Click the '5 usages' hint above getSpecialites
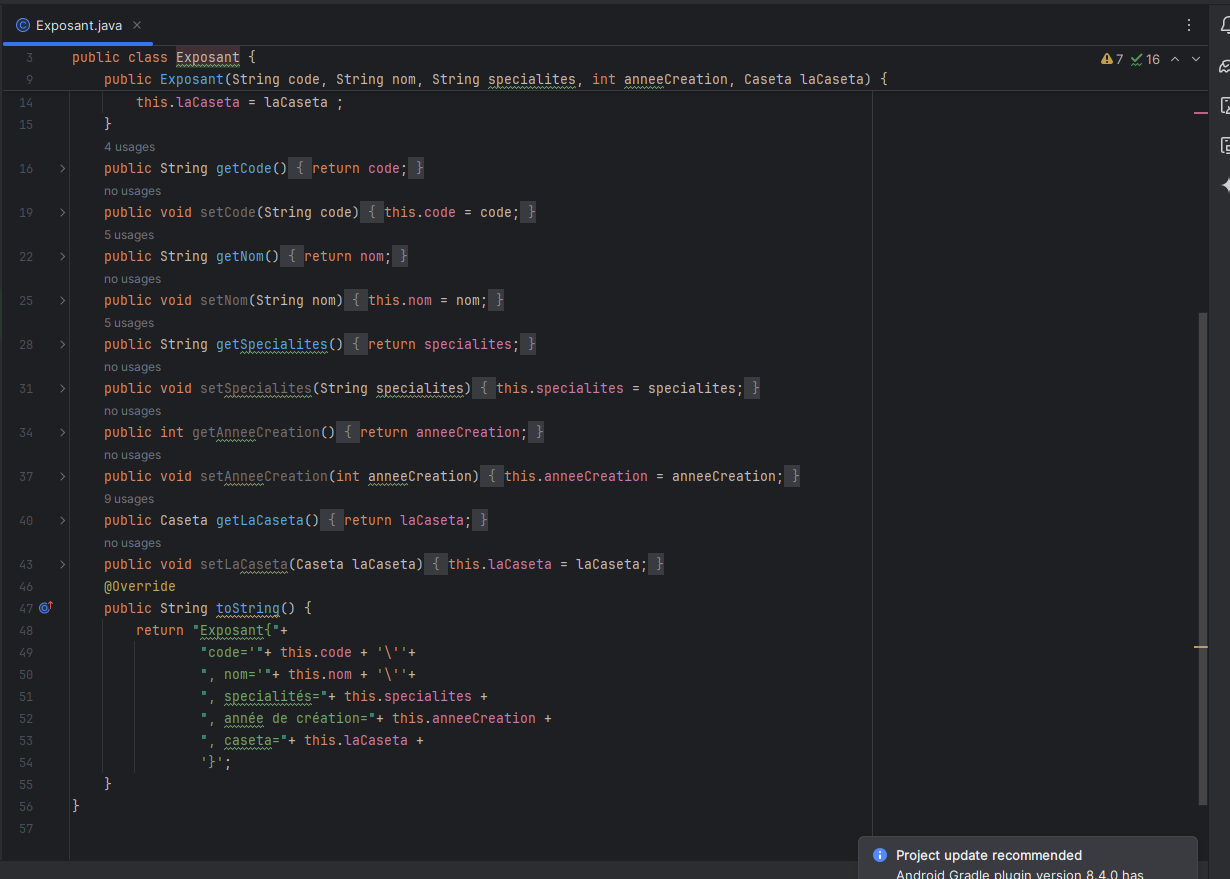This screenshot has width=1230, height=879. pos(129,323)
